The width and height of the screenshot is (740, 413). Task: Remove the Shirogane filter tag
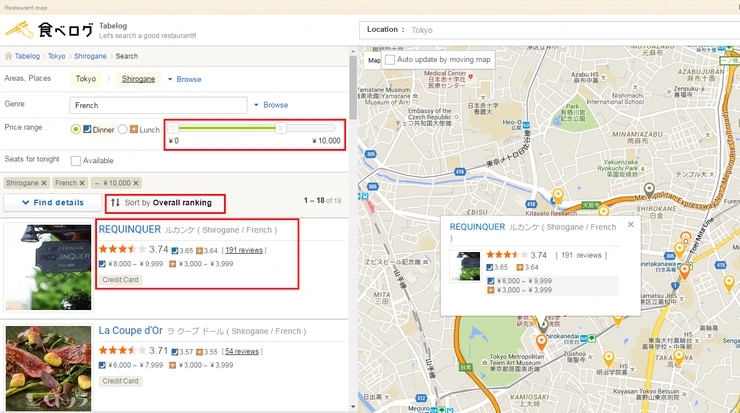[44, 183]
